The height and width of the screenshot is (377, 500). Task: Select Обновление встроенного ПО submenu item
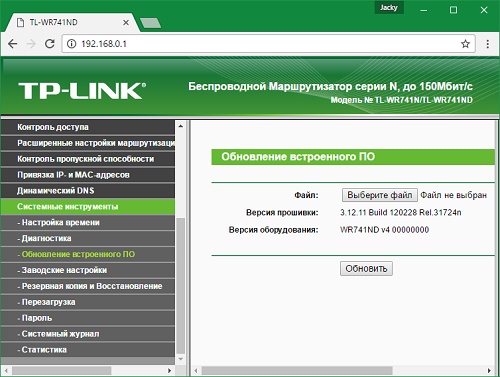click(88, 254)
